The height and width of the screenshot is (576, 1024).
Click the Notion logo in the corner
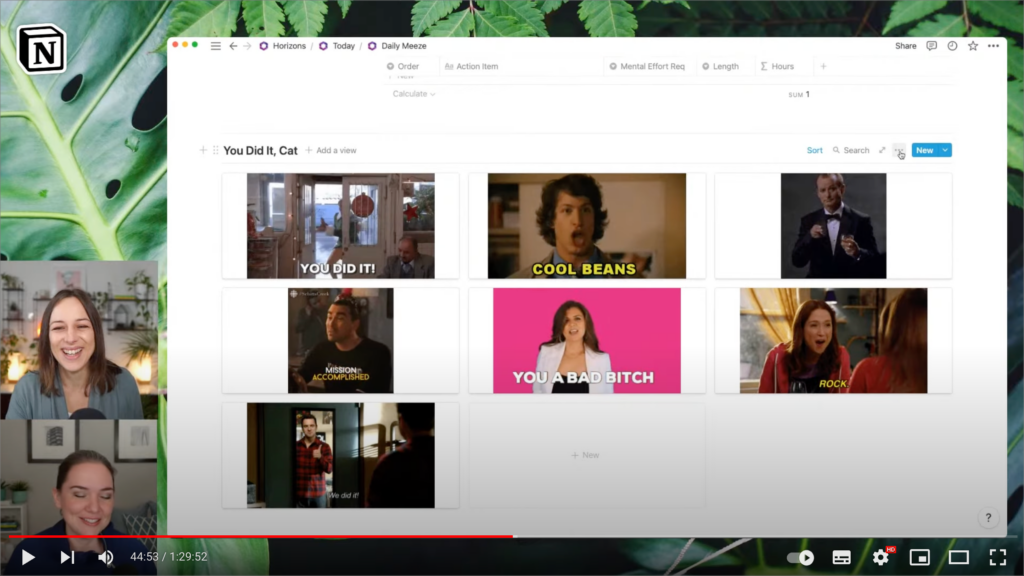[x=41, y=49]
